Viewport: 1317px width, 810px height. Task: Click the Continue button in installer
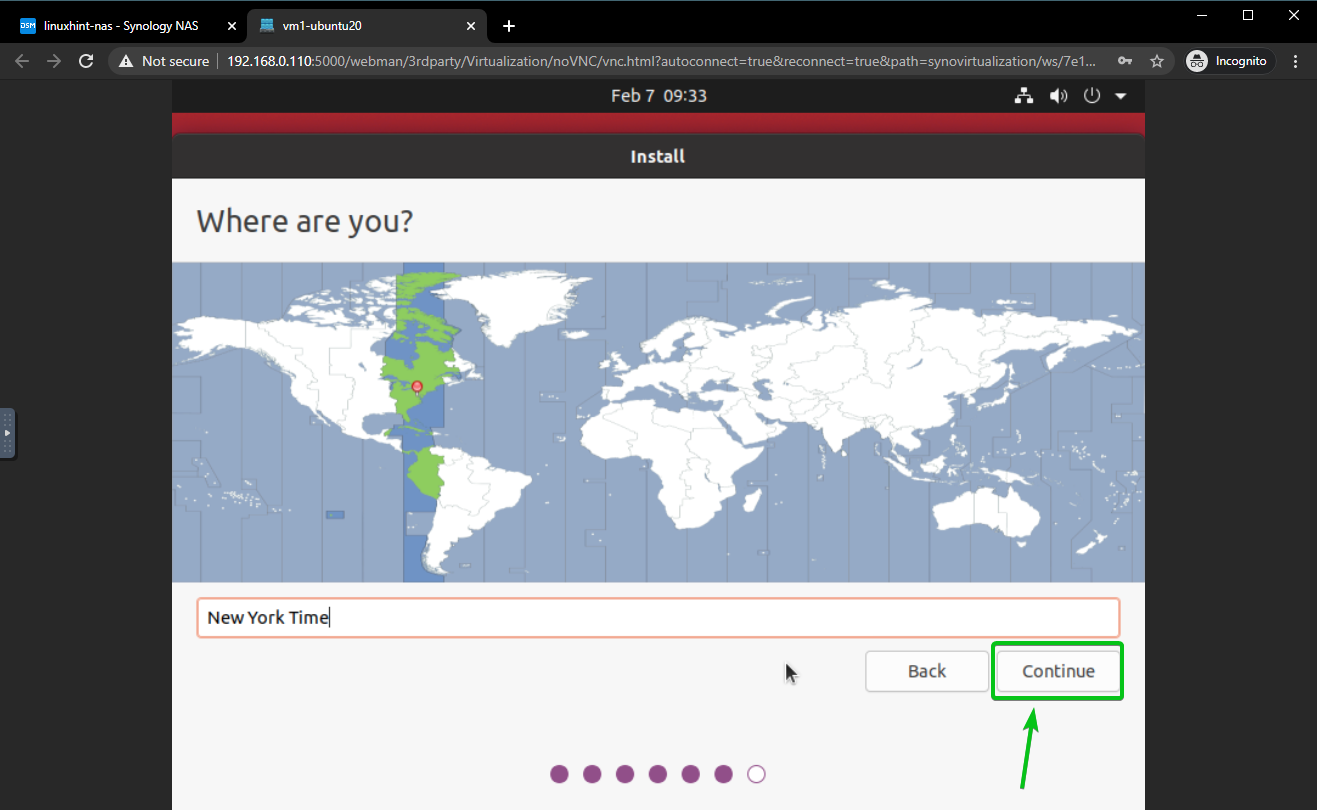click(1057, 671)
